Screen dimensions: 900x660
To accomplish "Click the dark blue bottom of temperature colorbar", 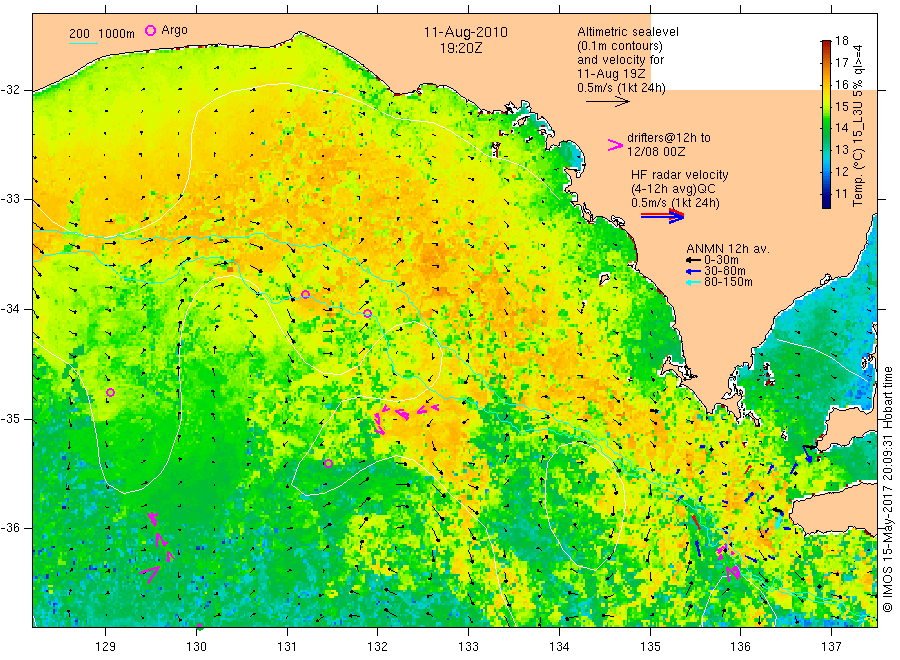I will point(826,202).
